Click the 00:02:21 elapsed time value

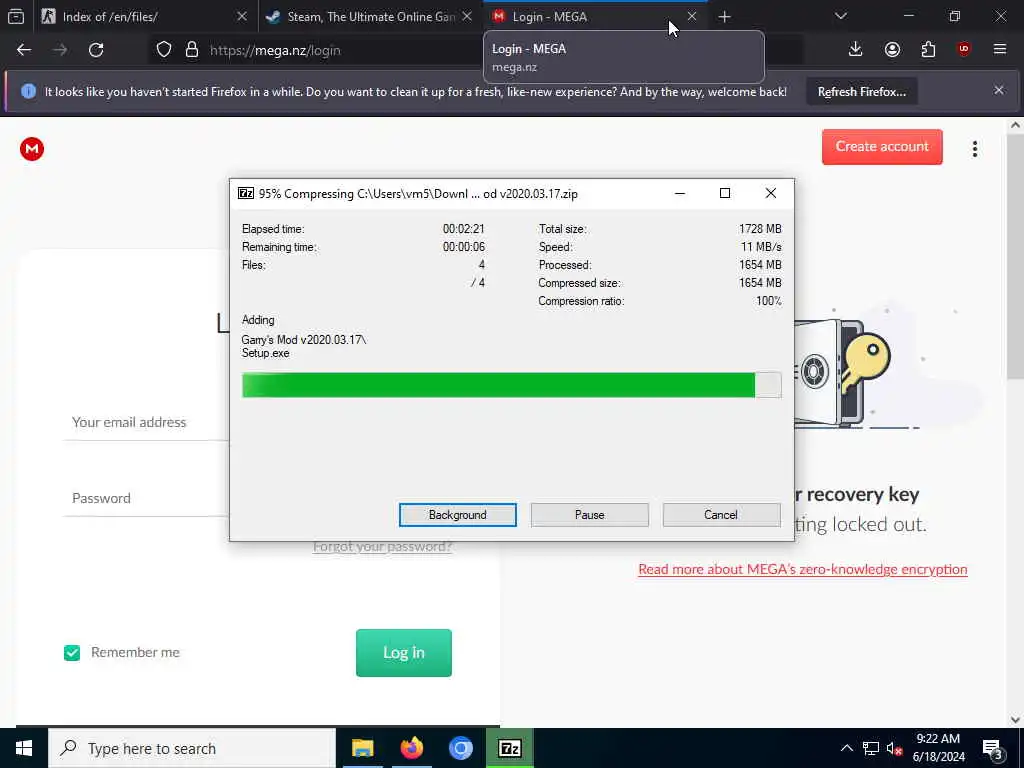[464, 229]
